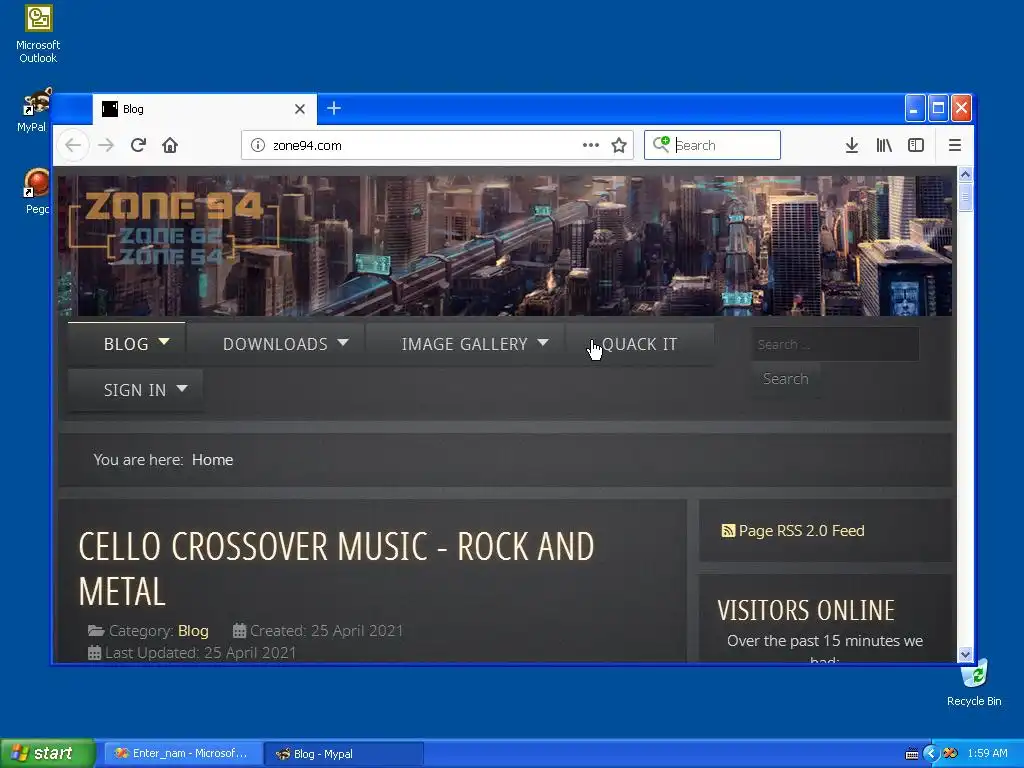Click the 1:59 AM taskbar clock
Viewport: 1024px width, 768px height.
click(987, 754)
